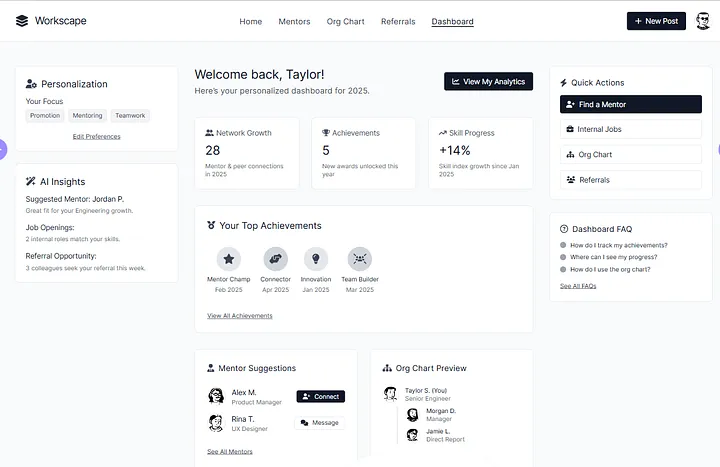The height and width of the screenshot is (467, 720).
Task: Open the Edit Preferences link
Action: 96,136
